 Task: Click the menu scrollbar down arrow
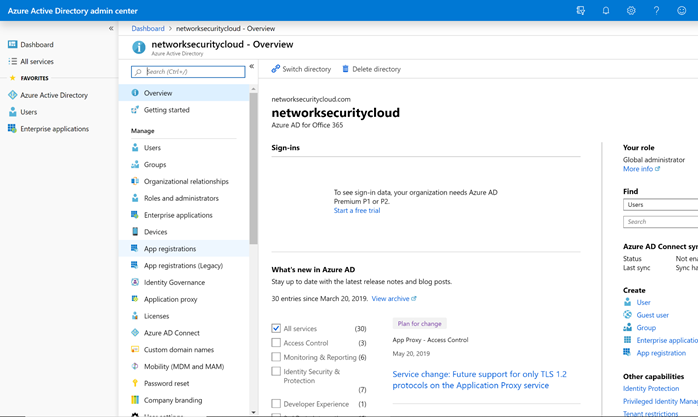253,412
